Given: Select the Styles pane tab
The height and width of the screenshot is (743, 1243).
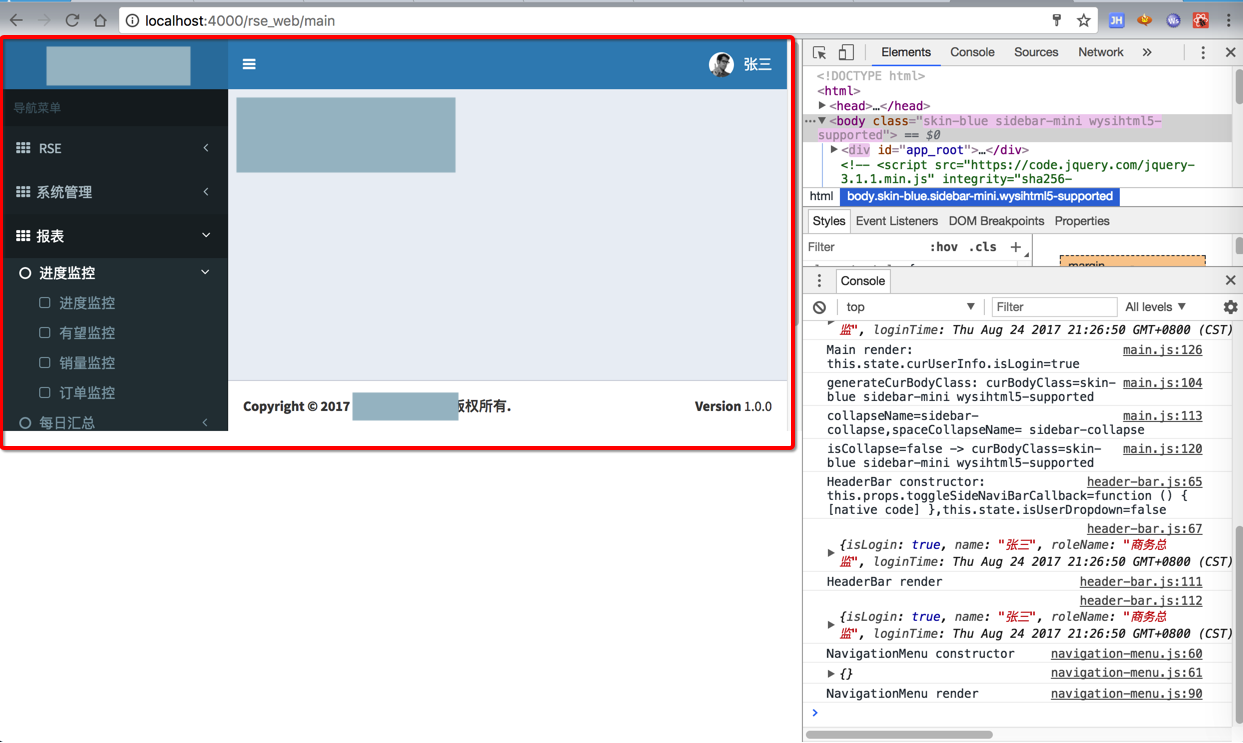Looking at the screenshot, I should tap(828, 221).
